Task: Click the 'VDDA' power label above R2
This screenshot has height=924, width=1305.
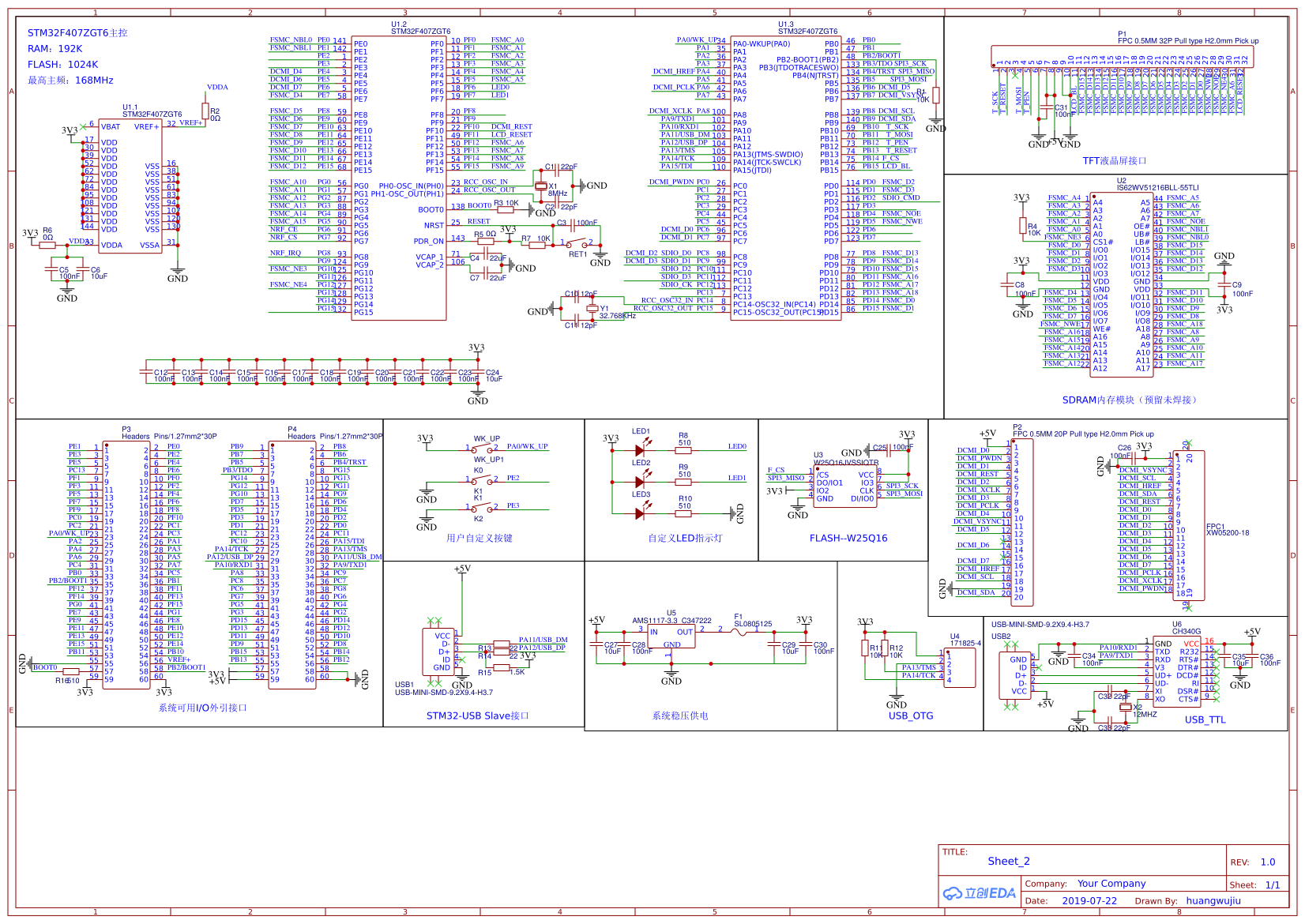Action: tap(217, 87)
